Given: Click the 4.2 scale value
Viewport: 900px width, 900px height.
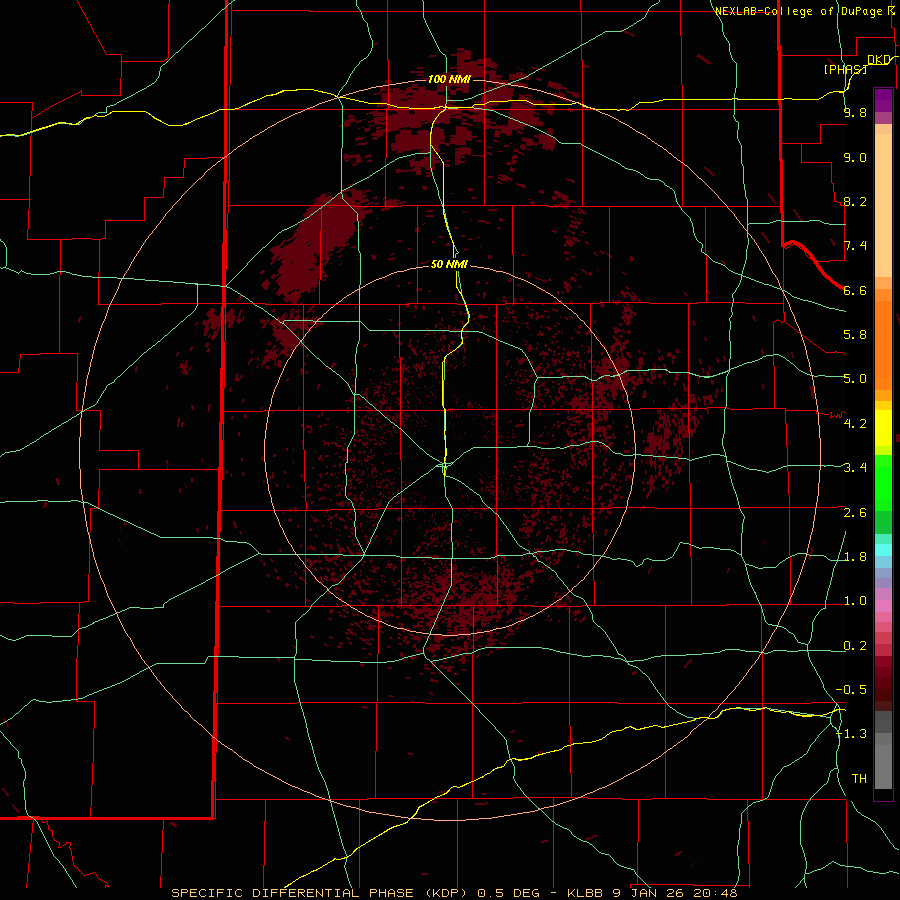Looking at the screenshot, I should (x=855, y=424).
